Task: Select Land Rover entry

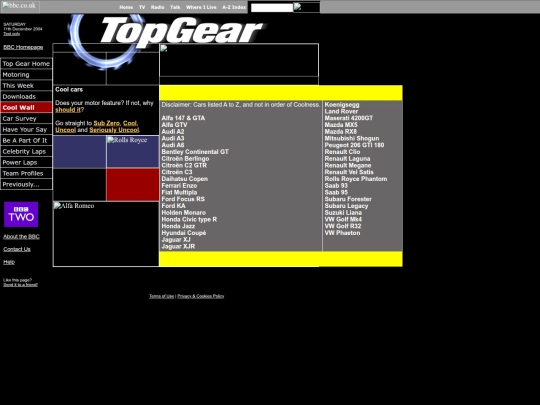Action: tap(341, 111)
